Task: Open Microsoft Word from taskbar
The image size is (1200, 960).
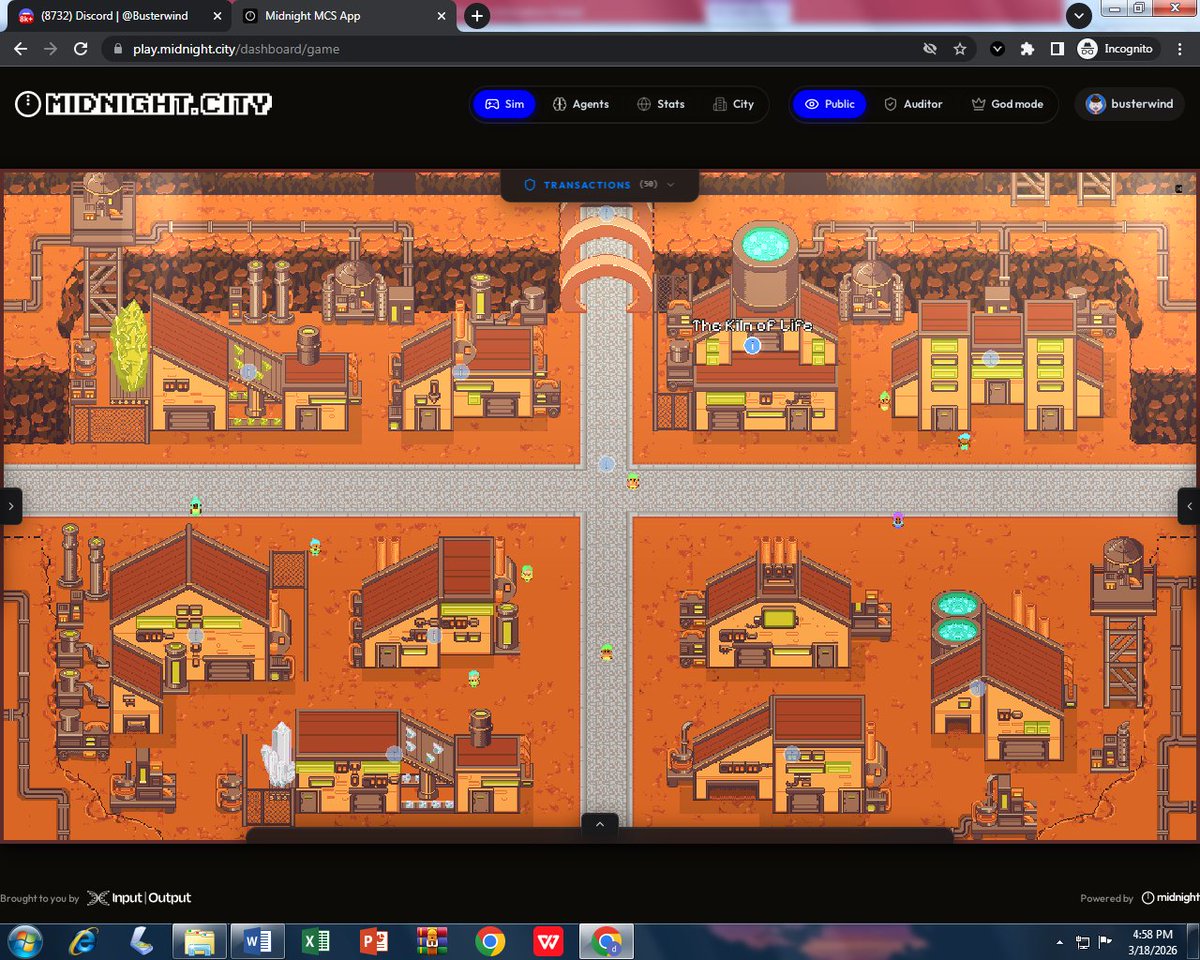Action: click(x=257, y=941)
